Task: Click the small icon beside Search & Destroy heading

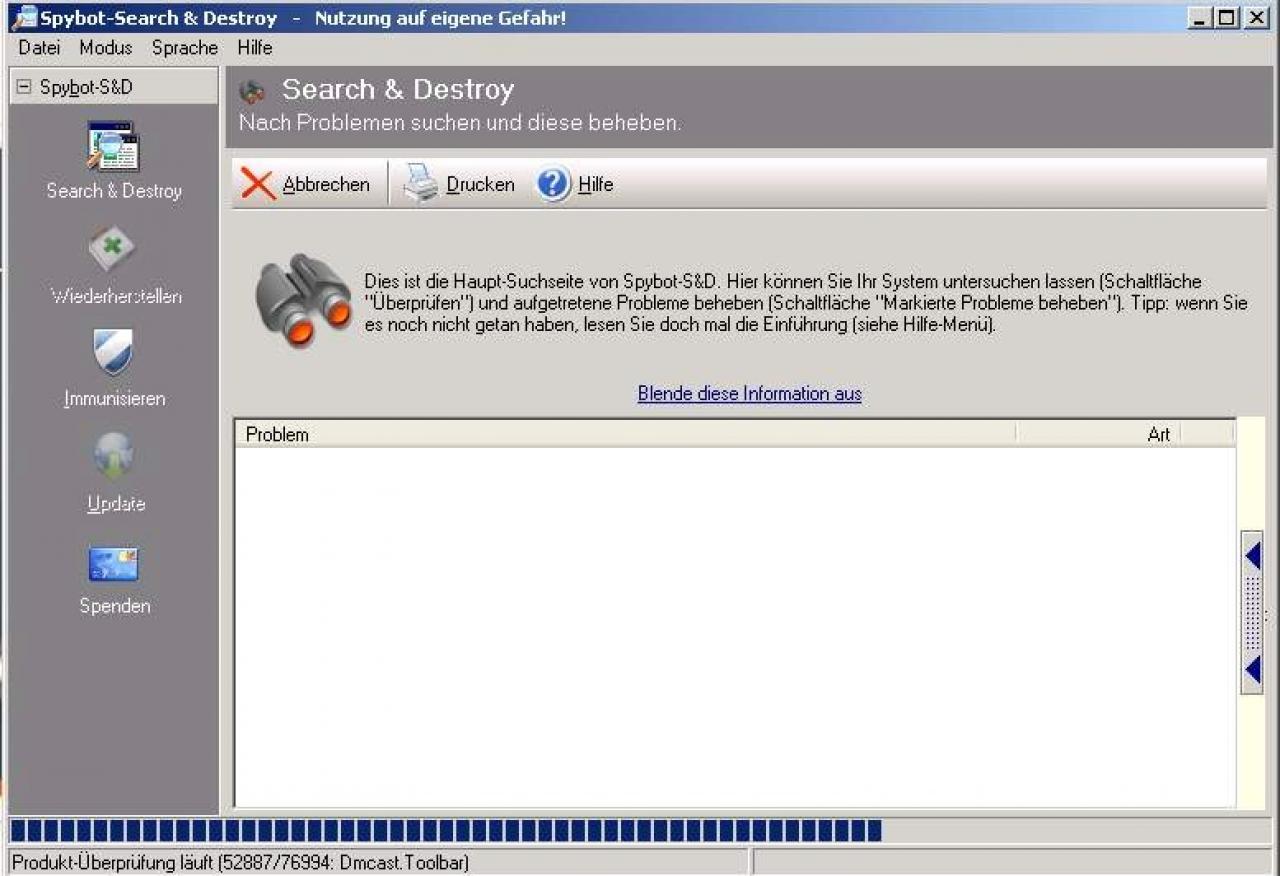Action: click(x=253, y=92)
